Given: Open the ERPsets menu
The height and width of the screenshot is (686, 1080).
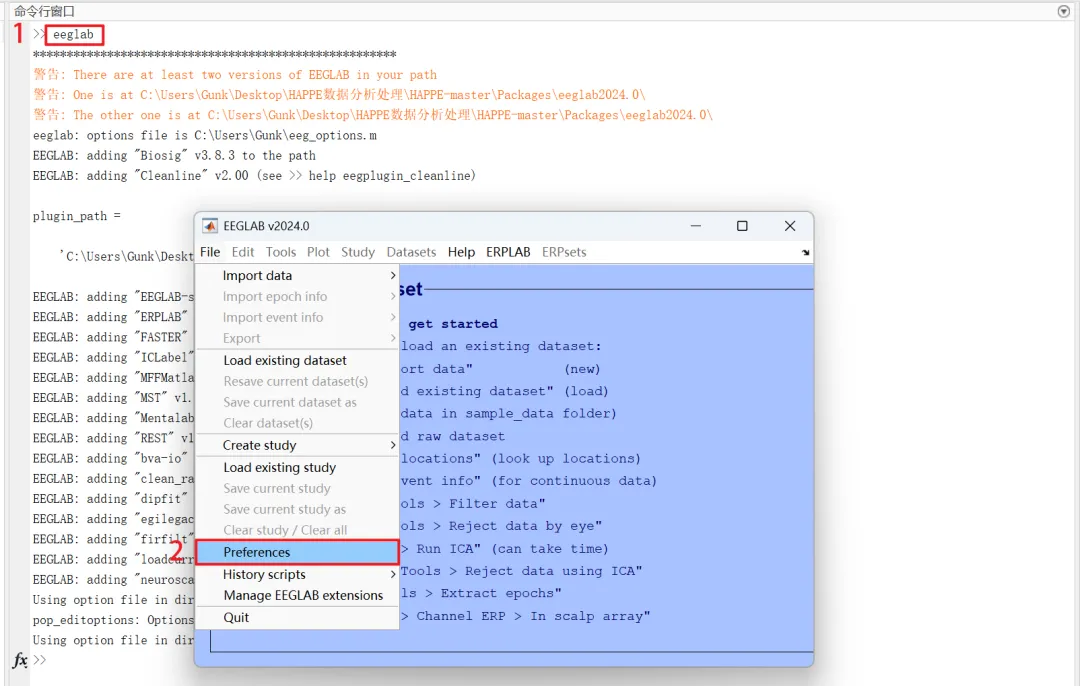Looking at the screenshot, I should (564, 252).
